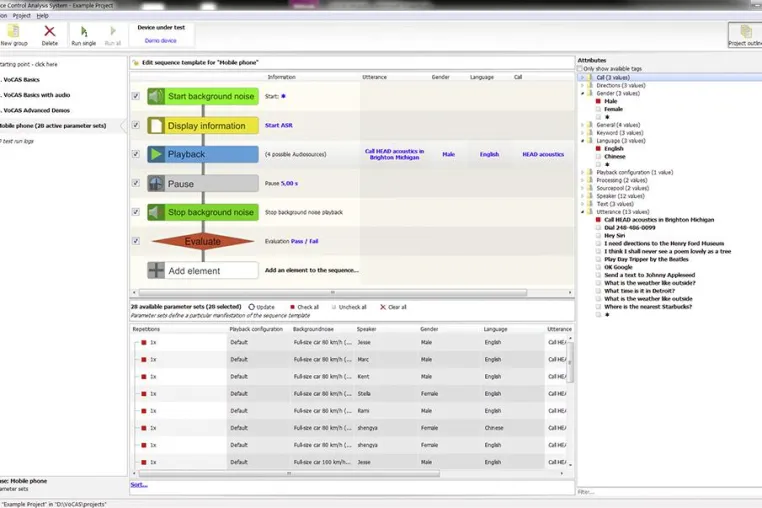Uncheck the Male gender tag
The width and height of the screenshot is (762, 508).
pos(598,101)
